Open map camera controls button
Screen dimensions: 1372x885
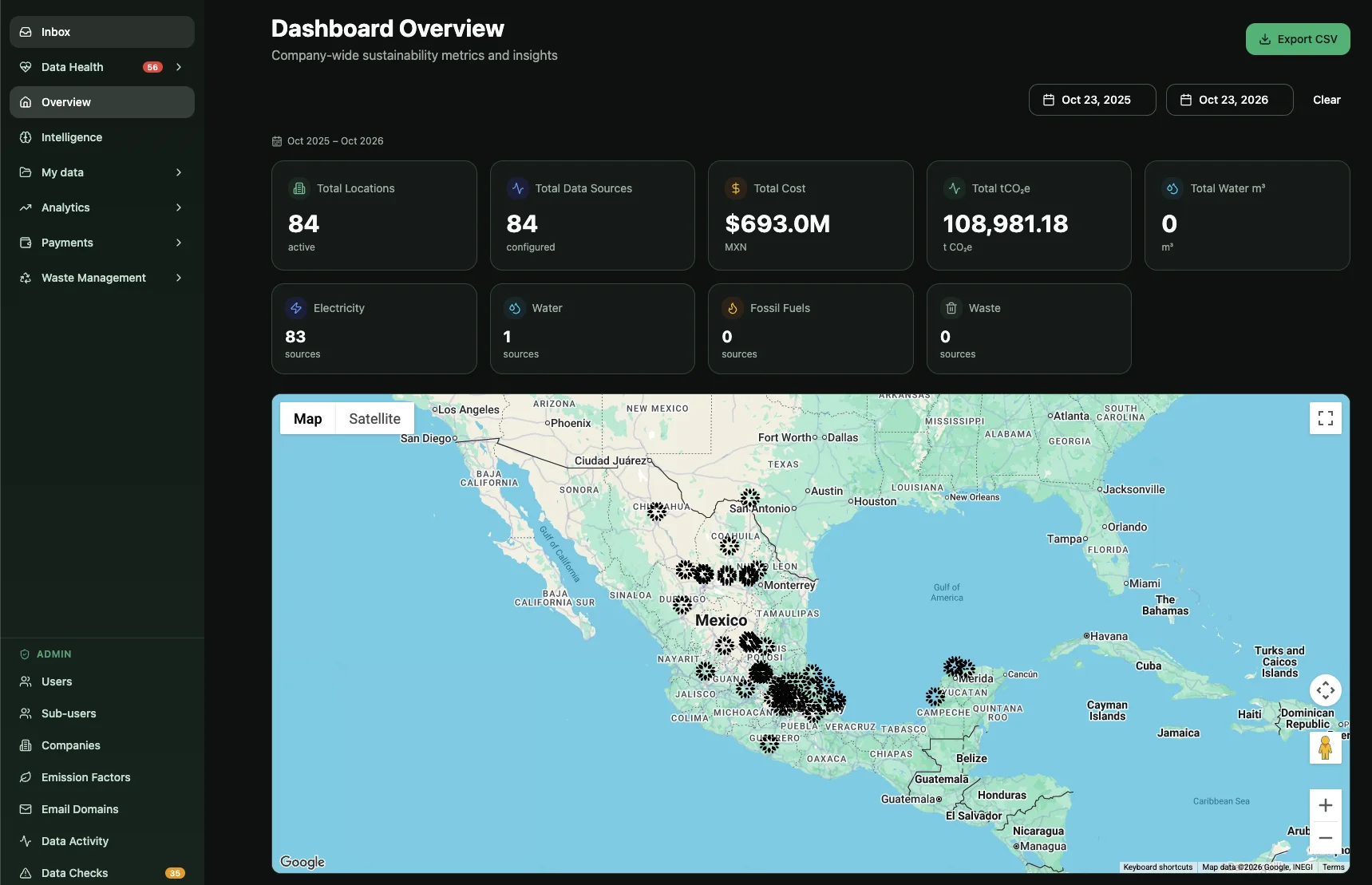point(1326,690)
